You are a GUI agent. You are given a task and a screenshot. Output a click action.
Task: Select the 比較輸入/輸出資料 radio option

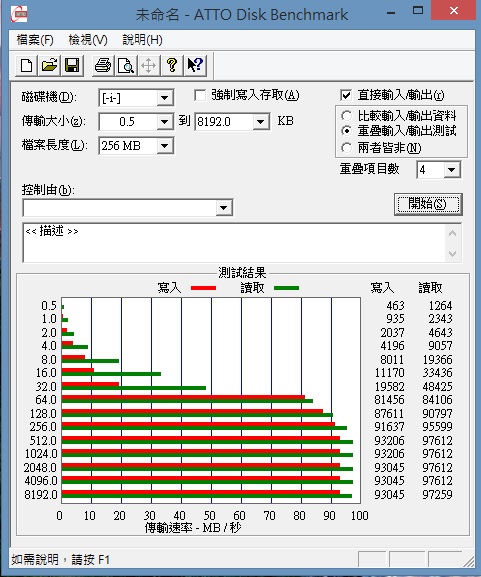[x=346, y=116]
